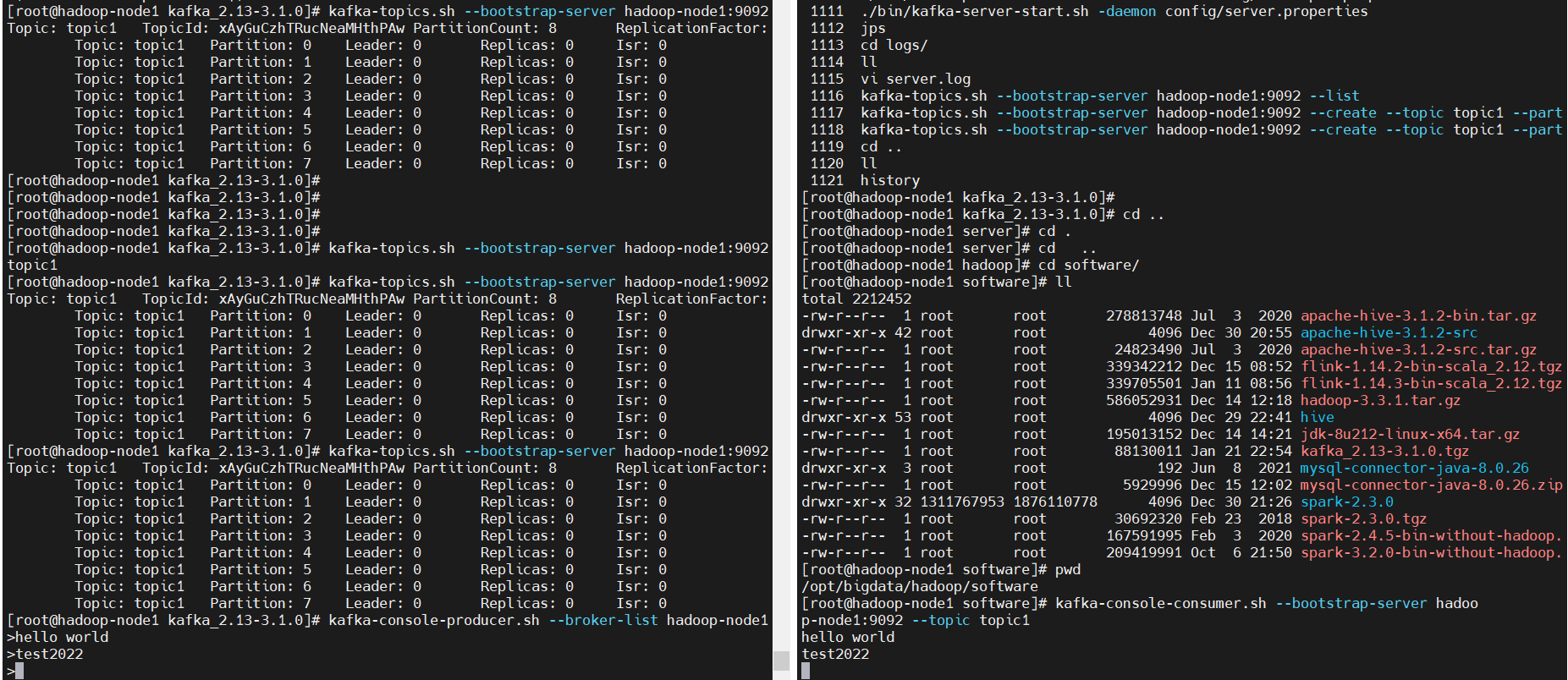Image resolution: width=1568 pixels, height=680 pixels.
Task: Select the flink-1.14.3-bin-scala_2.12 archive entry
Action: coord(1431,383)
